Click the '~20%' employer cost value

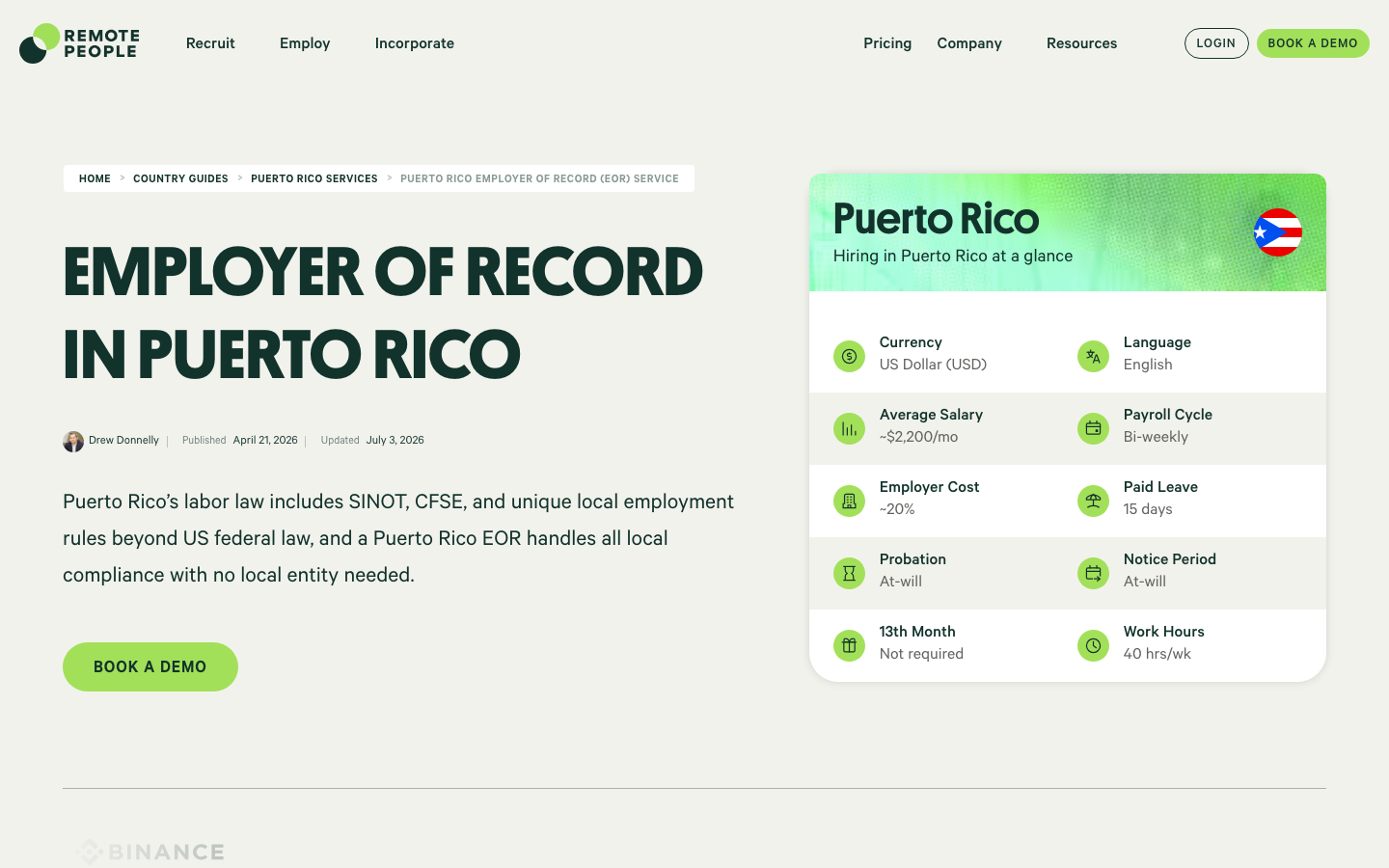pyautogui.click(x=897, y=509)
